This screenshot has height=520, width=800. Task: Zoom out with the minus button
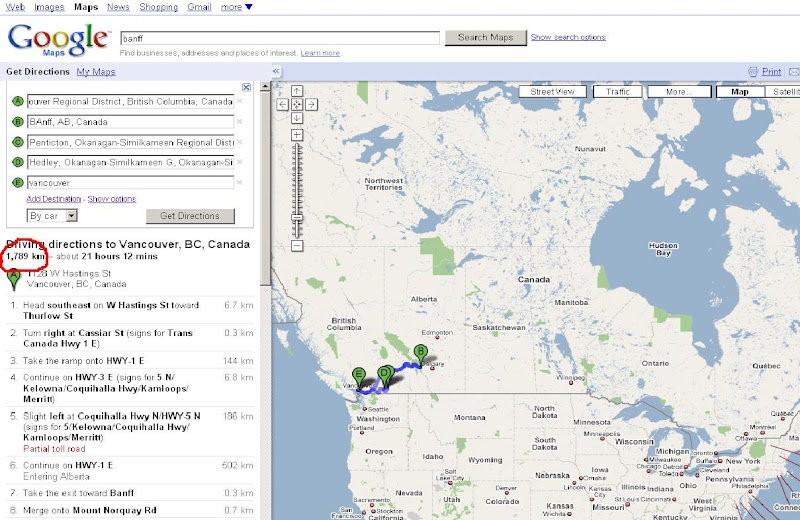tap(297, 245)
